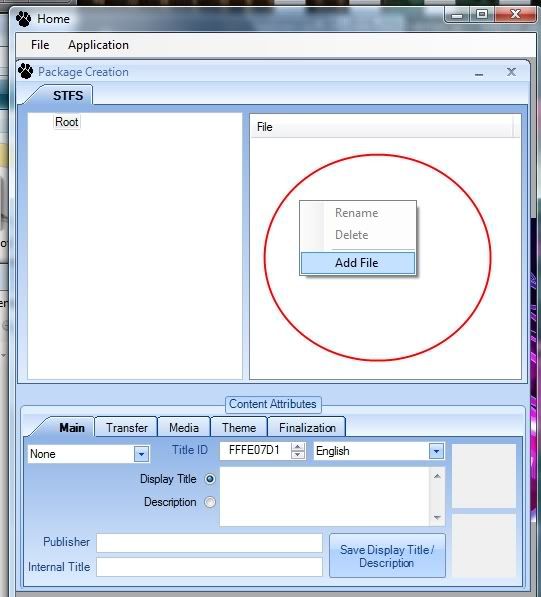Click the File column header
This screenshot has width=541, height=597.
click(x=382, y=127)
